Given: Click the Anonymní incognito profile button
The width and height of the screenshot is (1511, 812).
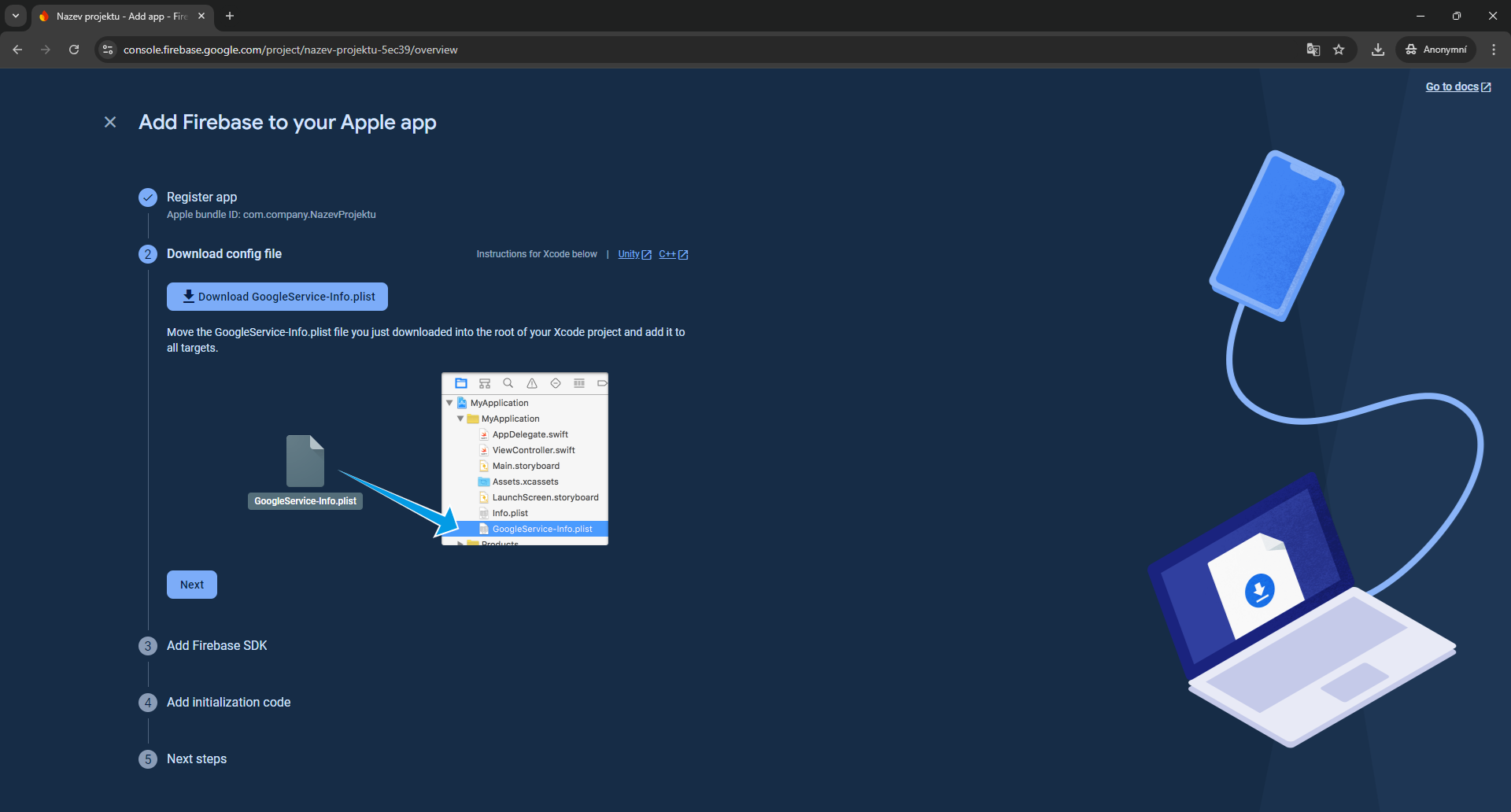Looking at the screenshot, I should (1436, 50).
